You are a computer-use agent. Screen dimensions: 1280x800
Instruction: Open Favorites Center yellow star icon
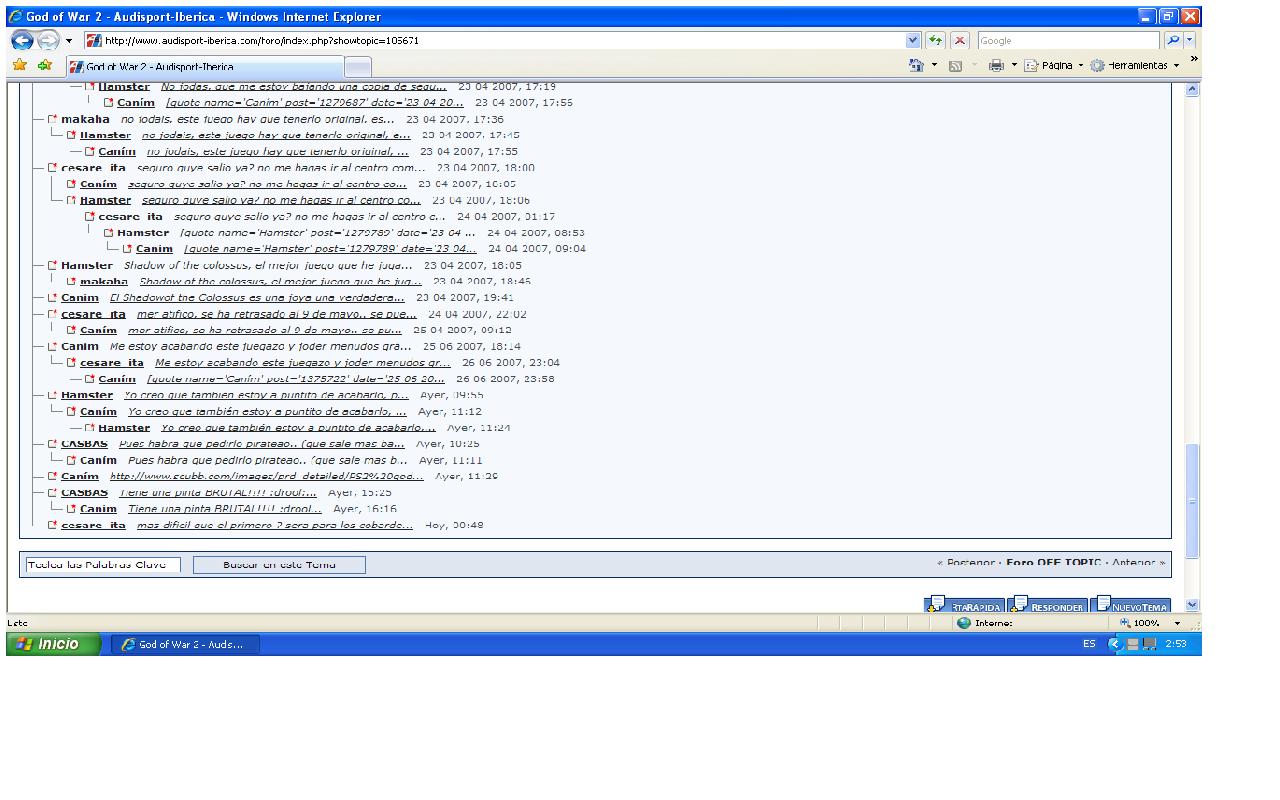point(19,65)
